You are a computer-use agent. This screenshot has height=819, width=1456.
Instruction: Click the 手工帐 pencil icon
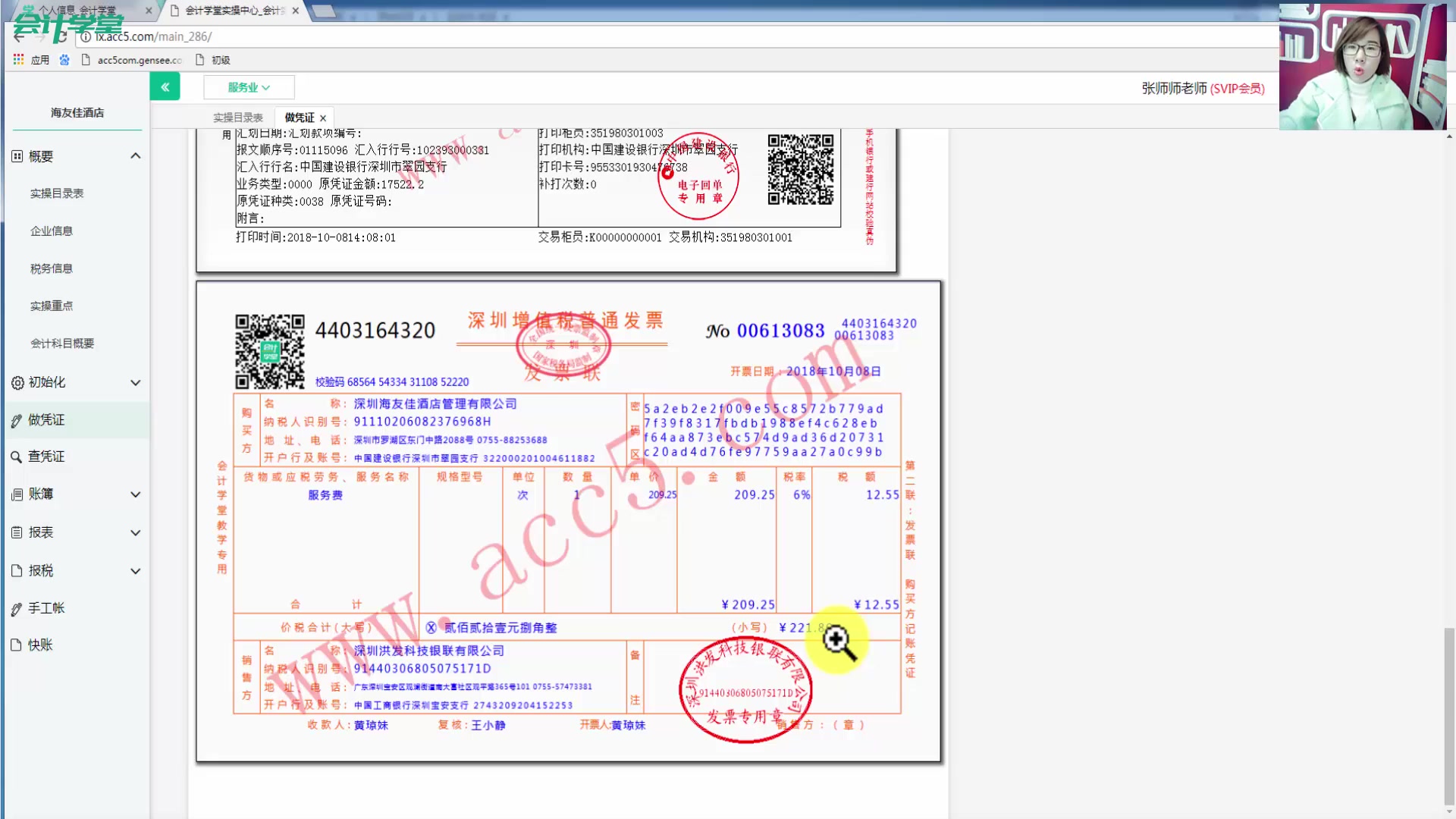point(17,609)
